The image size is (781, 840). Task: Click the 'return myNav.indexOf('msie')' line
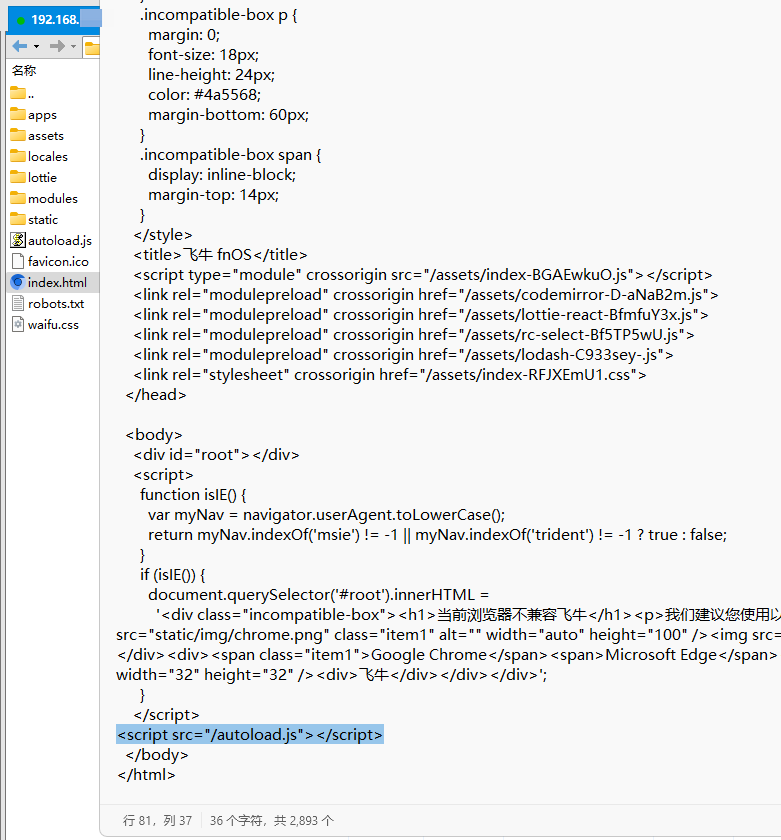[437, 535]
